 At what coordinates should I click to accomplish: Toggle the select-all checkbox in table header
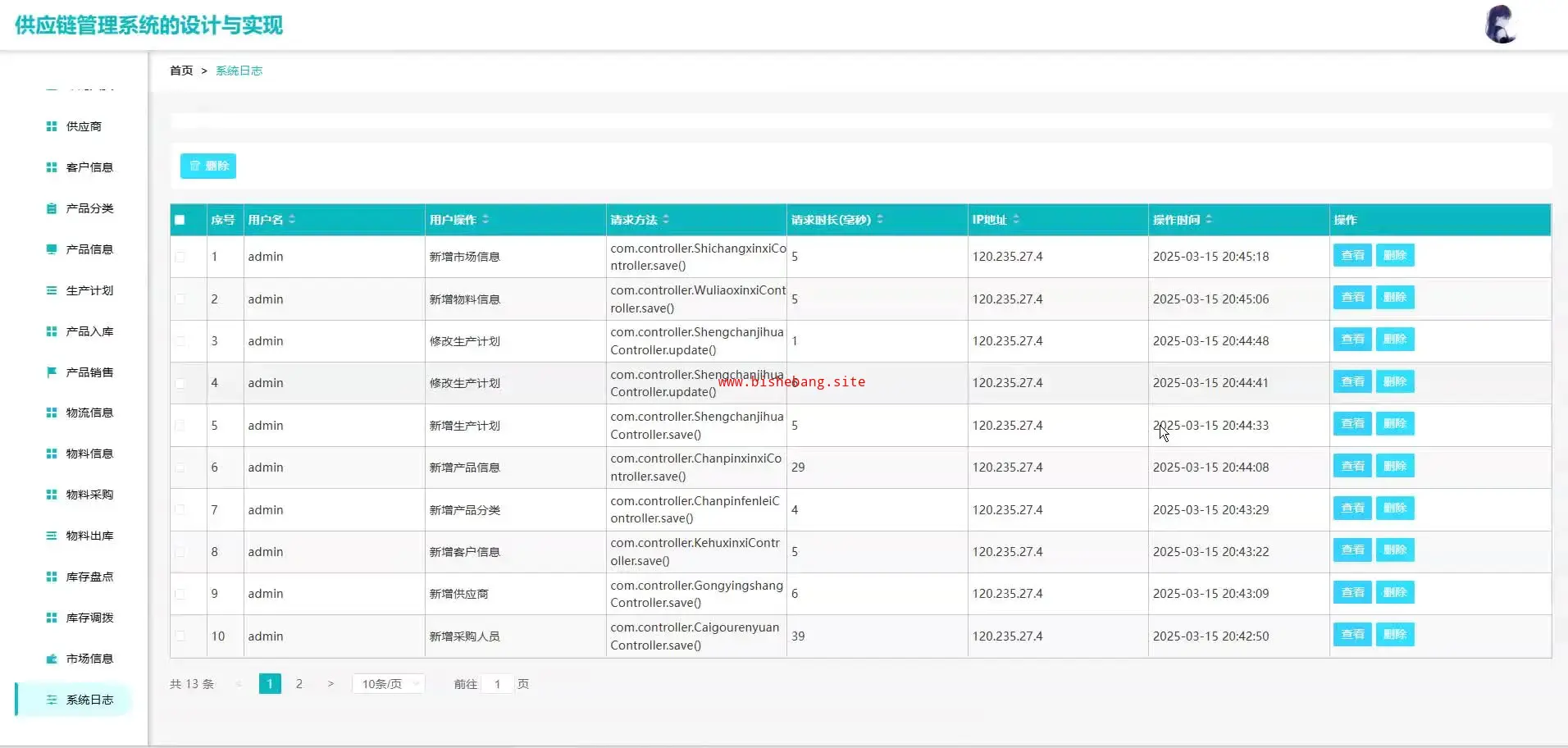[180, 220]
